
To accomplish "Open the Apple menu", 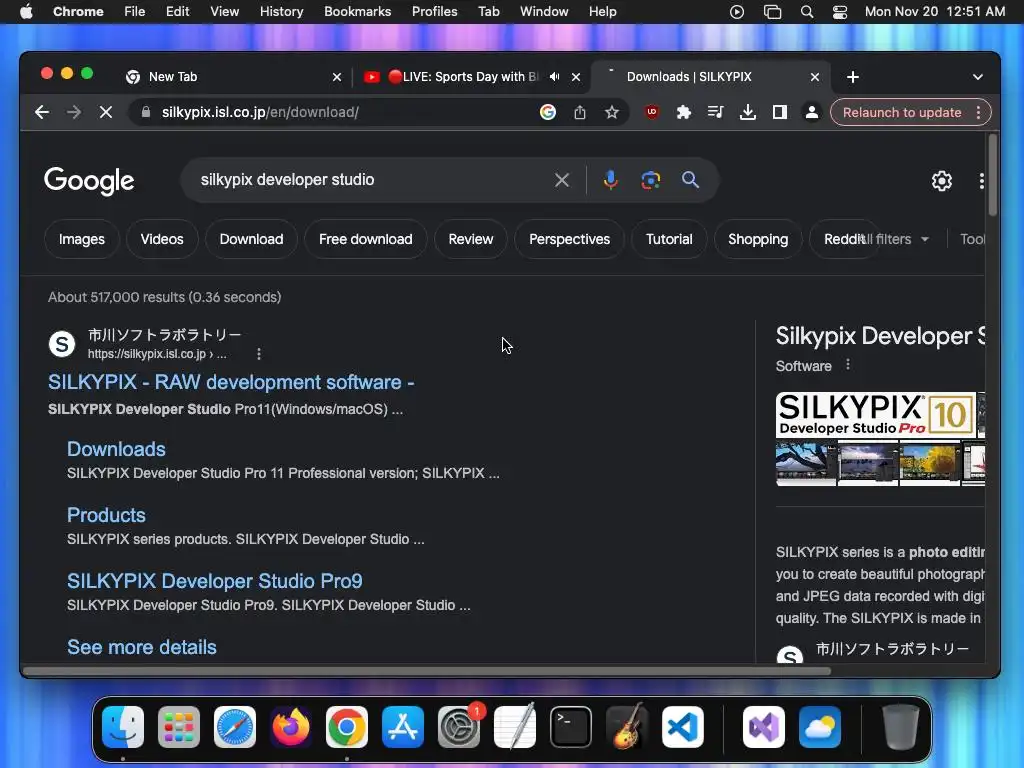I will (x=26, y=12).
